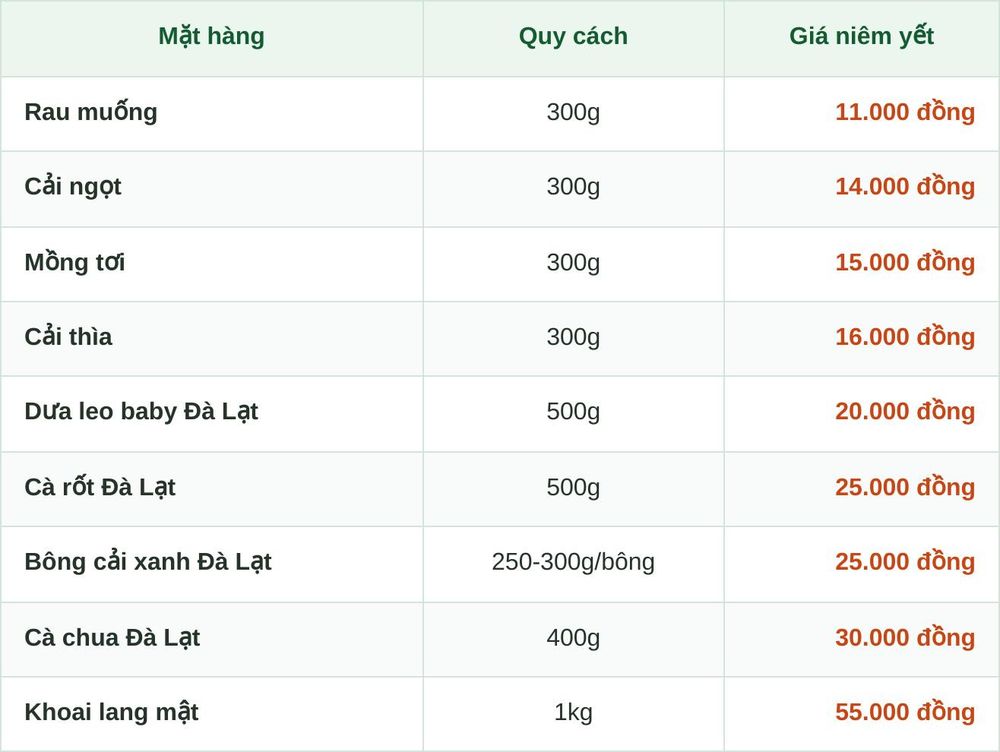The height and width of the screenshot is (752, 1000).
Task: Select the 'Rau muống' item name
Action: [91, 112]
